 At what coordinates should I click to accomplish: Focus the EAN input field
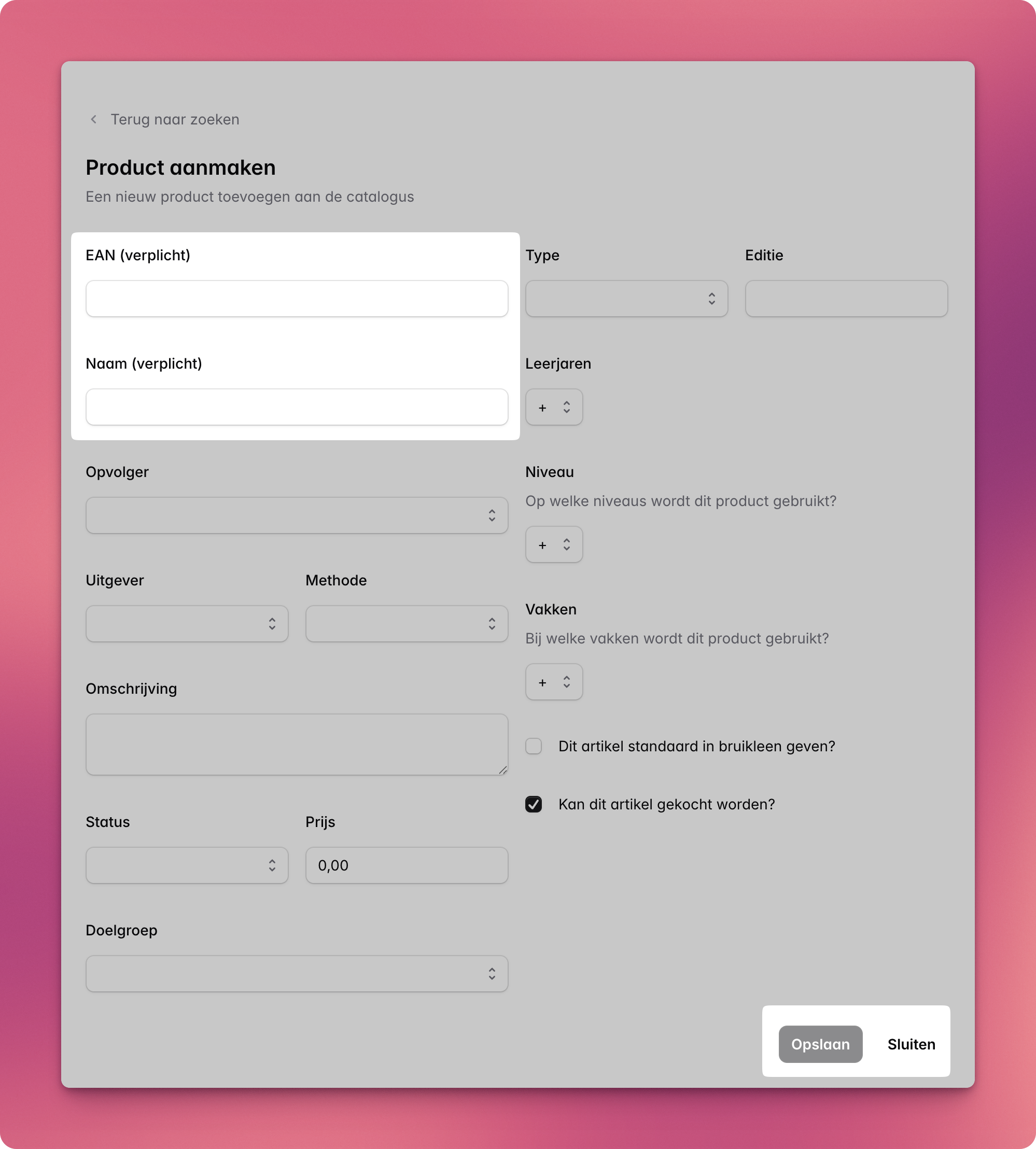pos(297,299)
